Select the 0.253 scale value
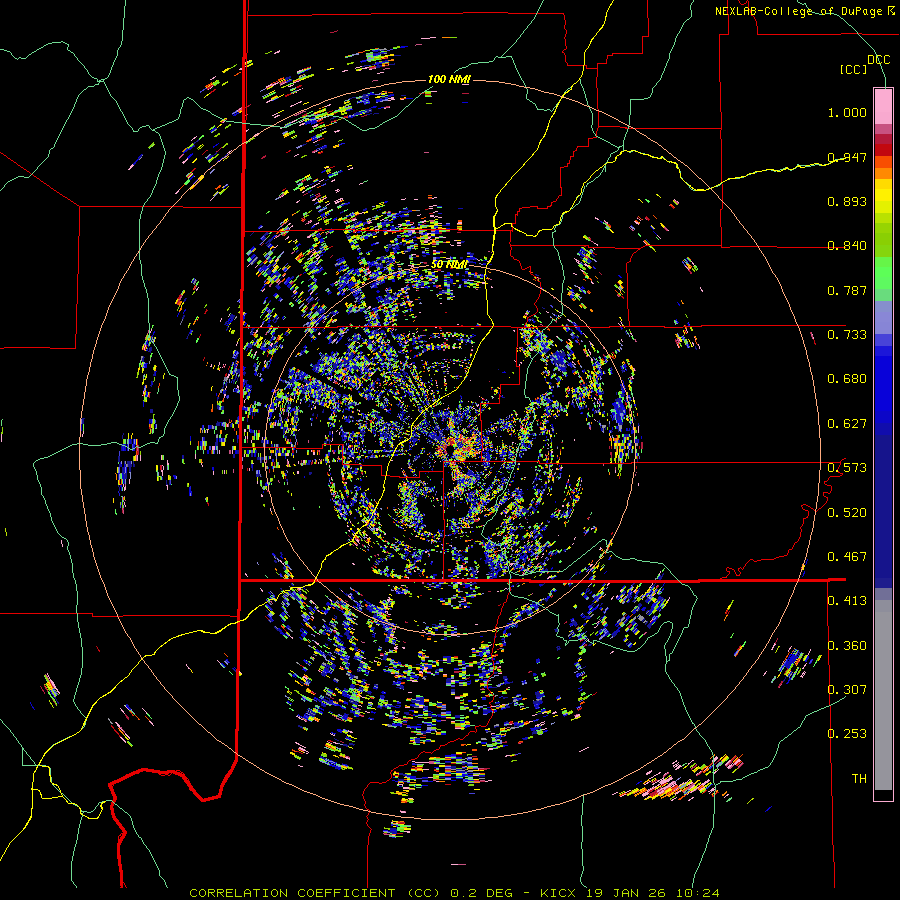This screenshot has width=900, height=900. point(847,734)
